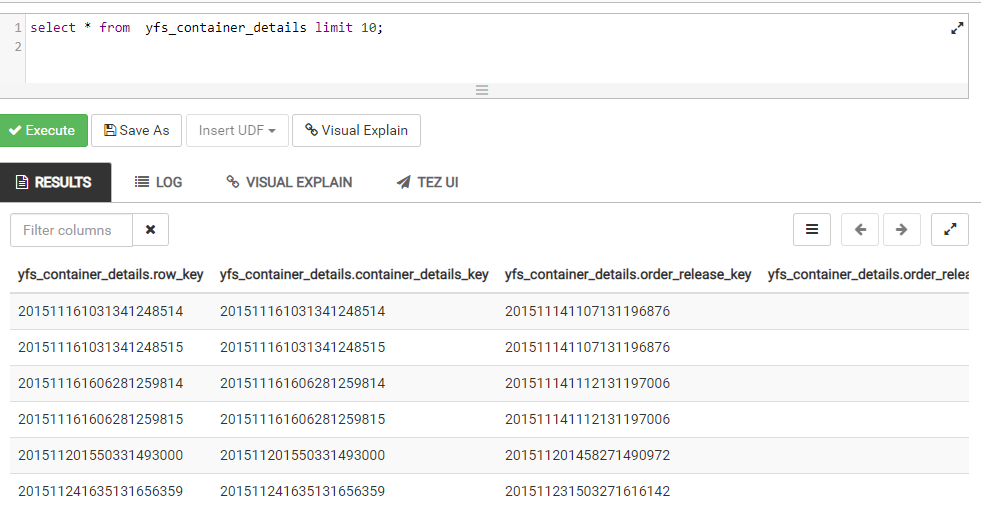Viewport: 981px width, 509px height.
Task: Click the editor resize handle bar
Action: click(482, 90)
